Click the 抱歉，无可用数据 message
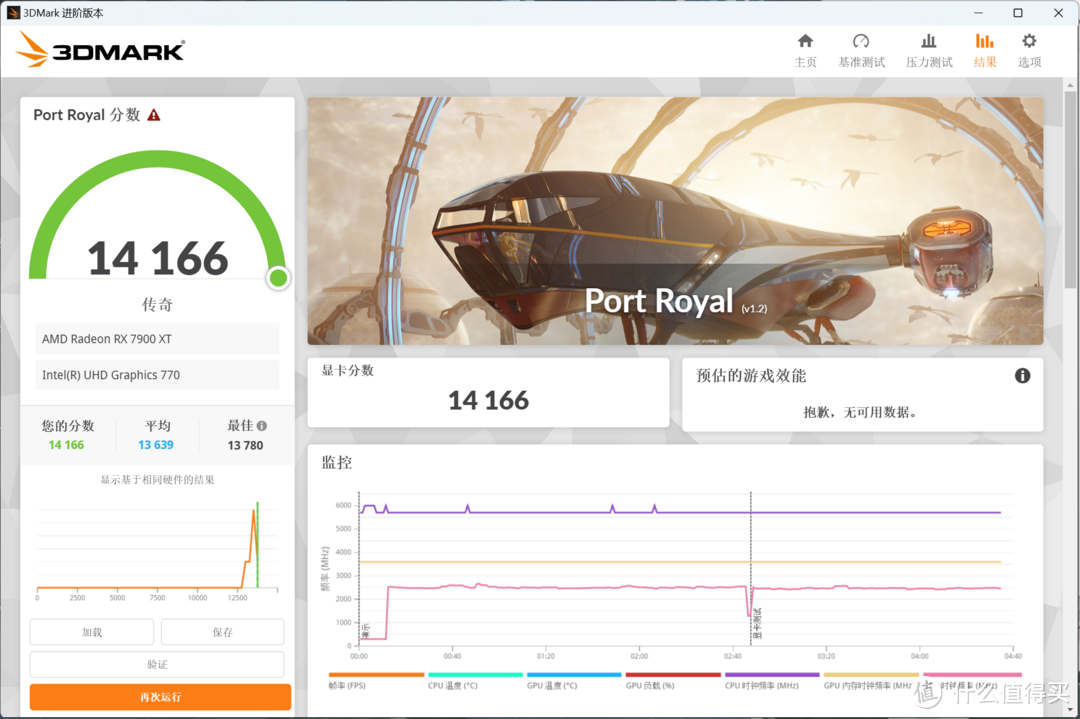Screen dimensions: 1080x719 [x=860, y=412]
